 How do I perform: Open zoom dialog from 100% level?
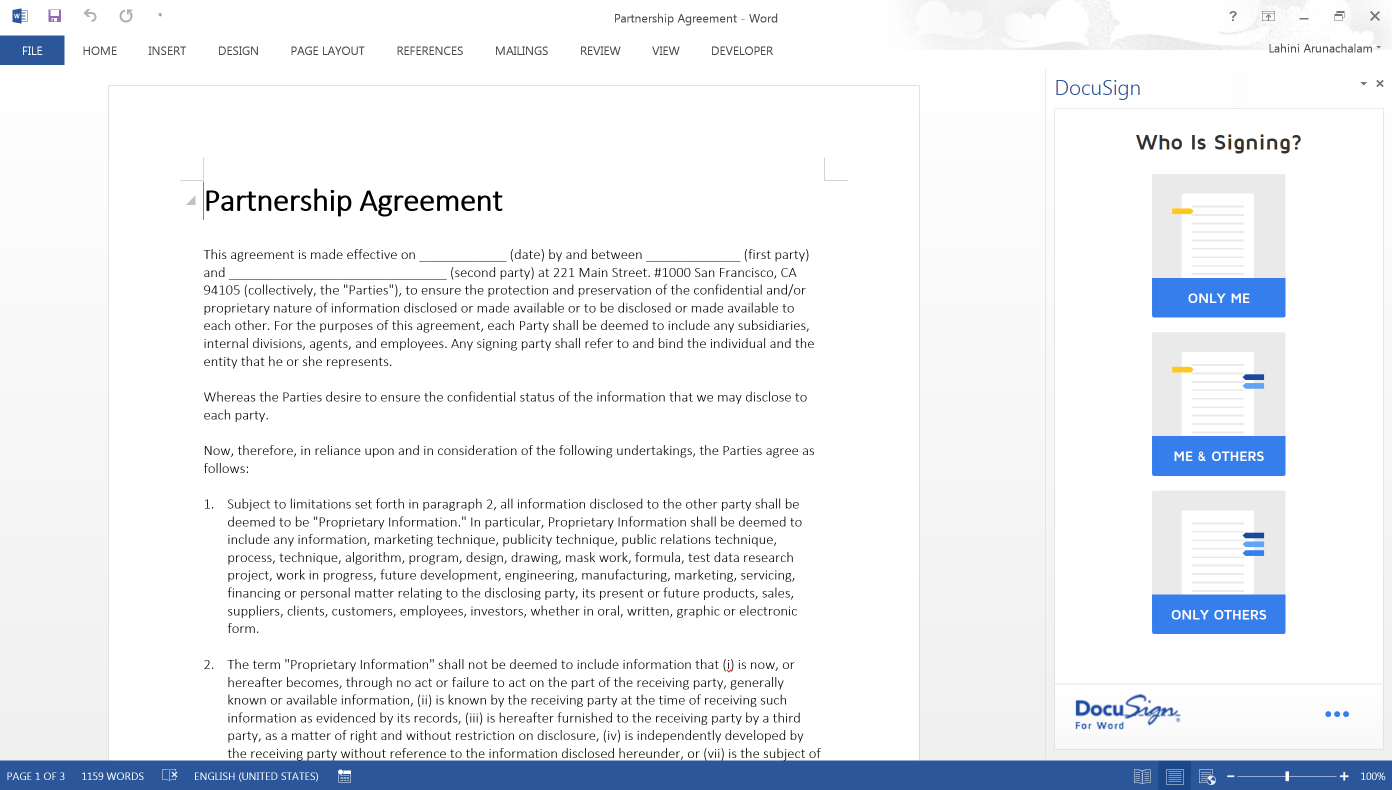(x=1372, y=776)
